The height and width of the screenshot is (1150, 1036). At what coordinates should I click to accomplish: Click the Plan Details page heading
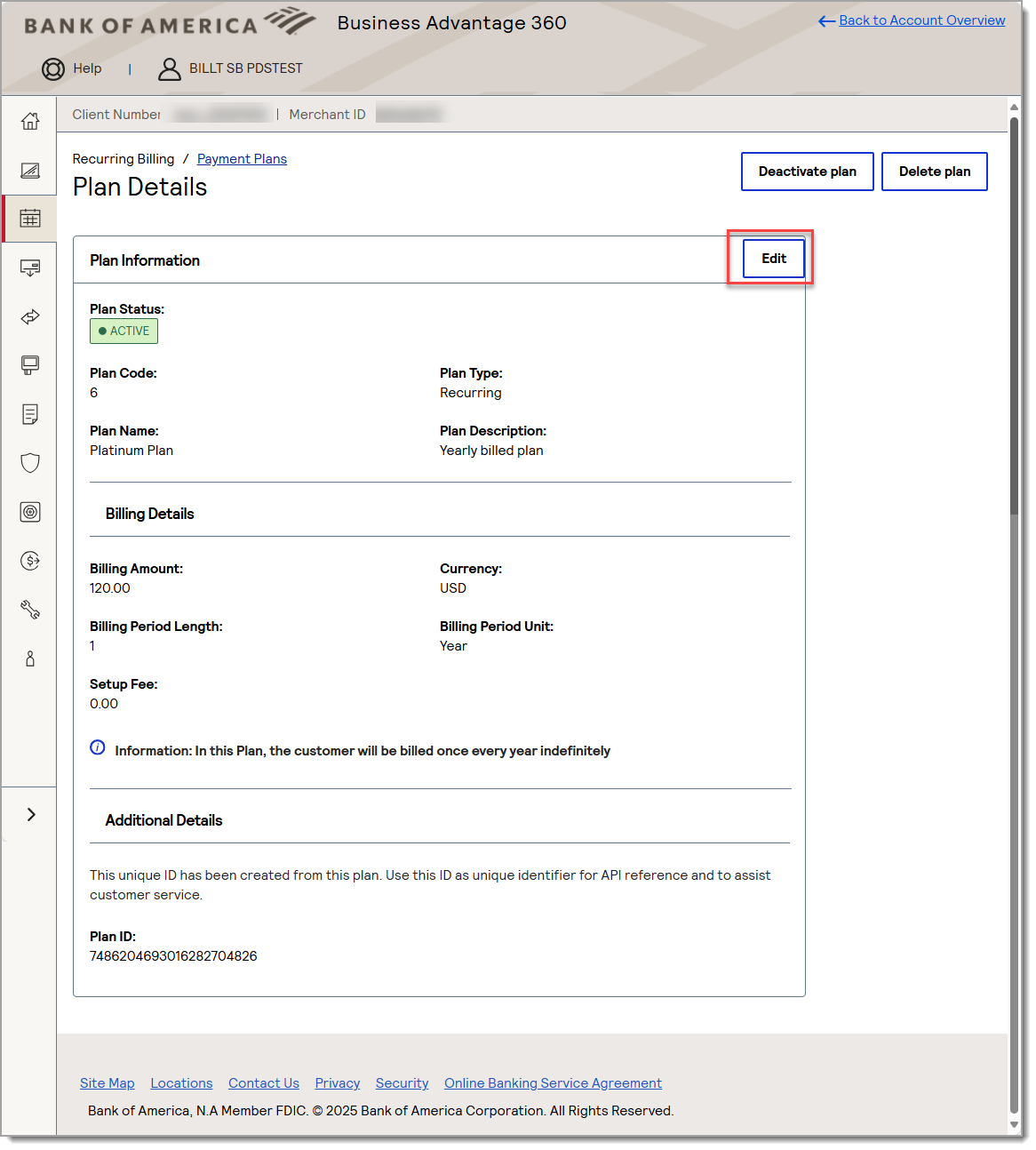point(139,187)
